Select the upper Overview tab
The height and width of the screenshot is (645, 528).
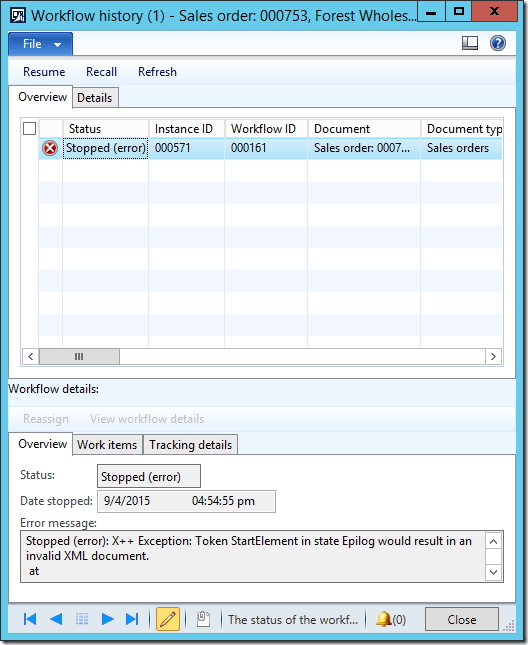(42, 97)
